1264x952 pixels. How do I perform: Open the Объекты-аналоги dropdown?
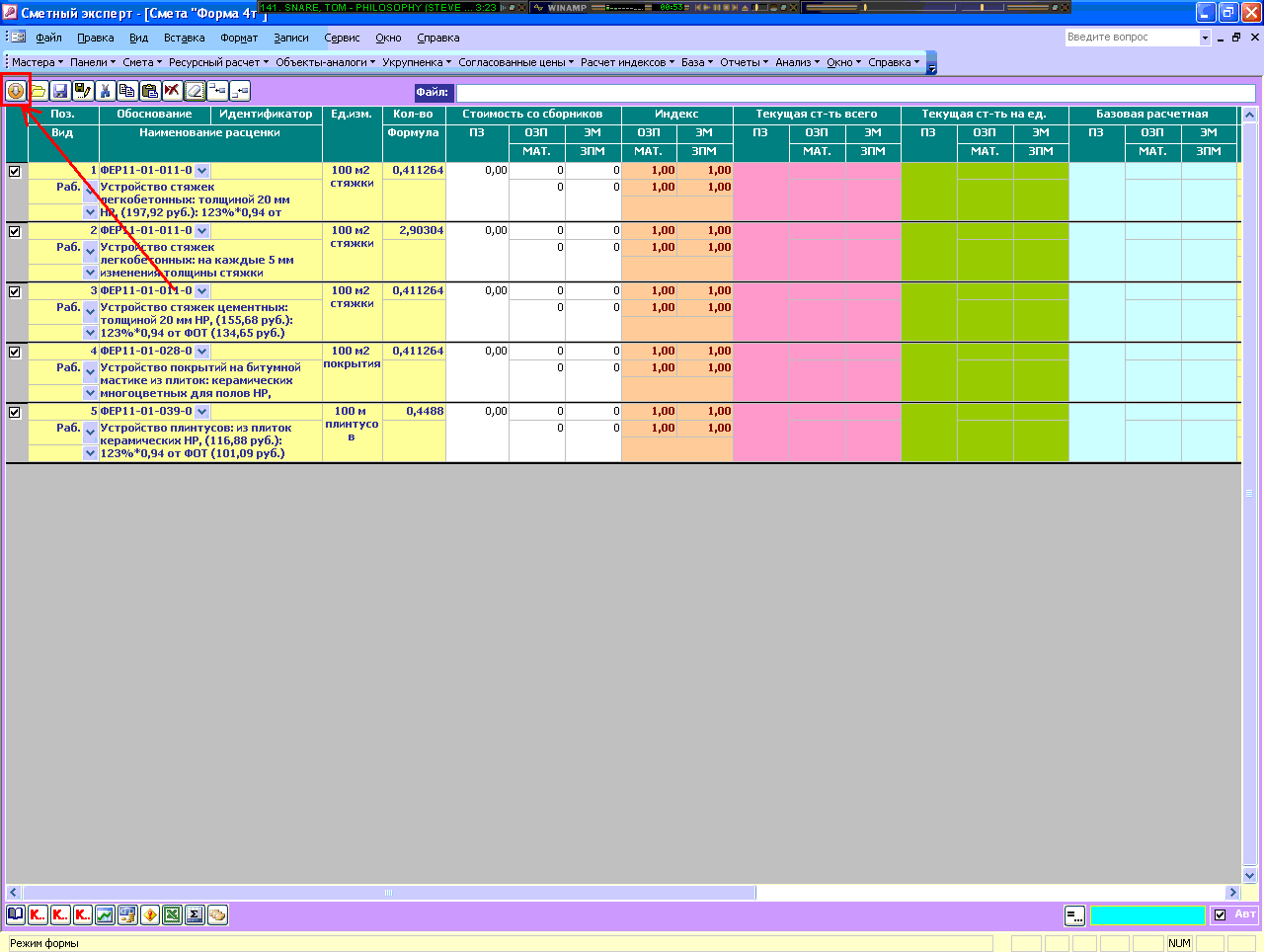tap(326, 62)
